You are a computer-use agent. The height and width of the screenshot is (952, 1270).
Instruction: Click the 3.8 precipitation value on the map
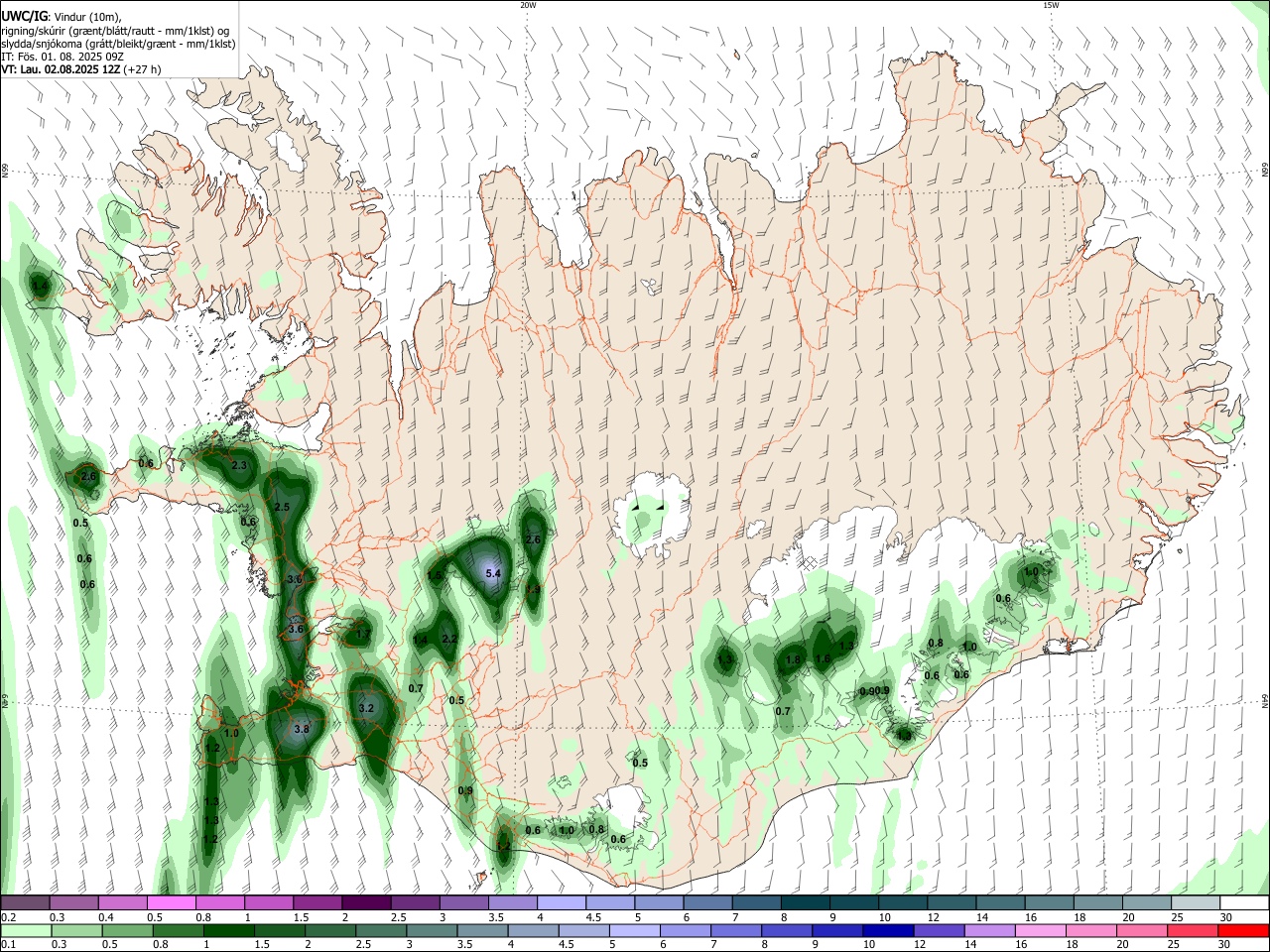click(303, 729)
